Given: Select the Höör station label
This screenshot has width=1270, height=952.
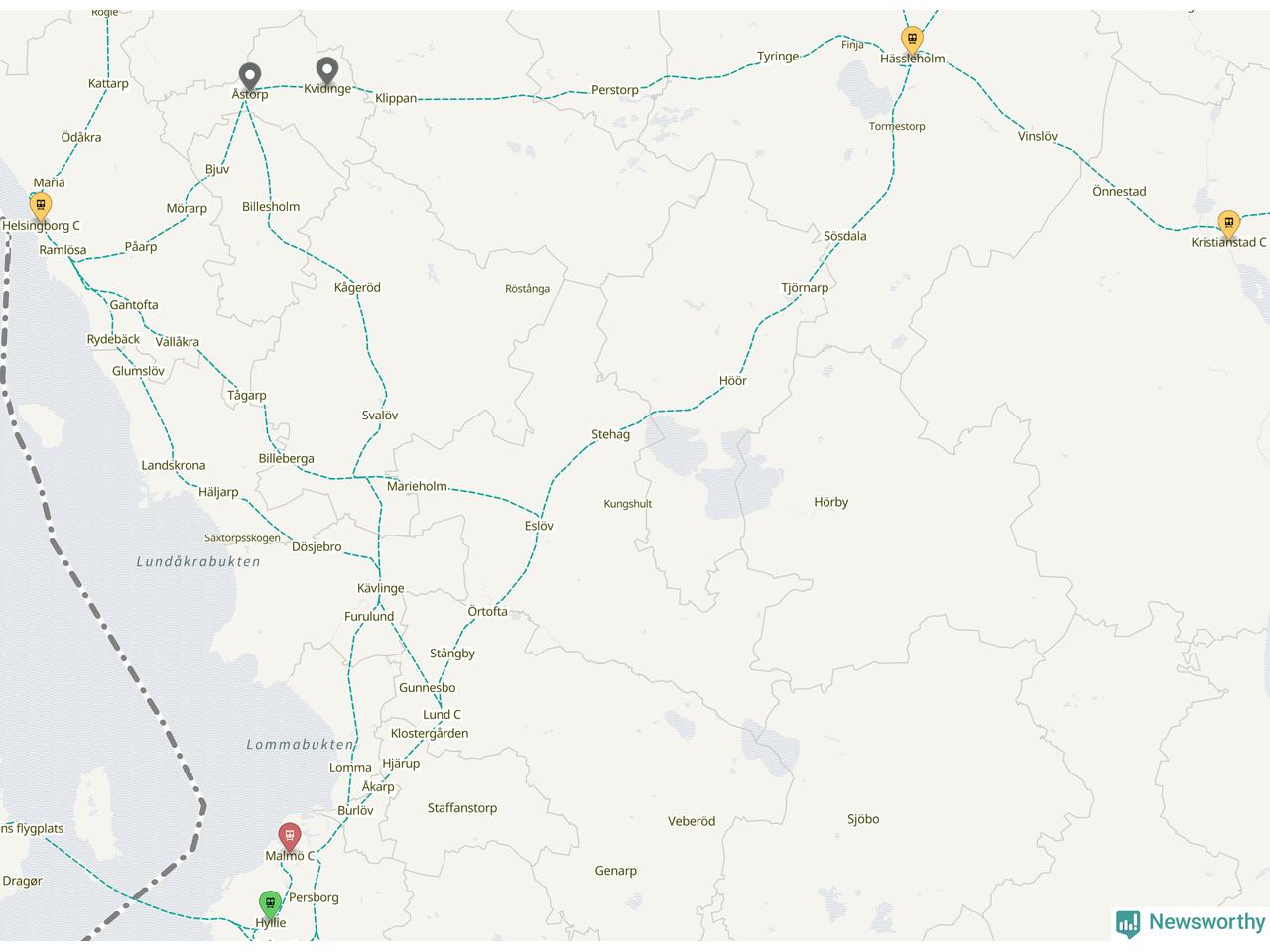Looking at the screenshot, I should (x=732, y=381).
